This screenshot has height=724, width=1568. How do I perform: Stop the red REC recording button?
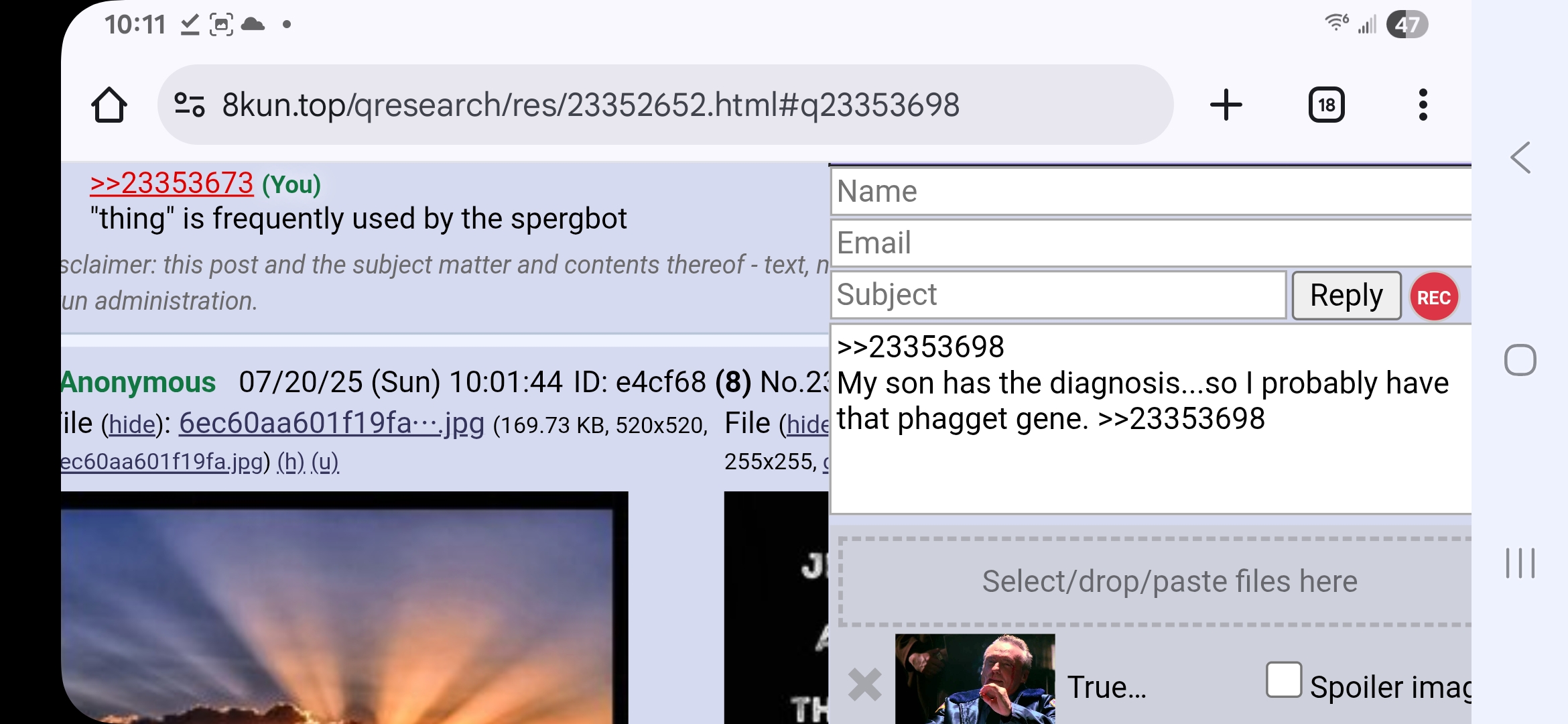[x=1434, y=297]
